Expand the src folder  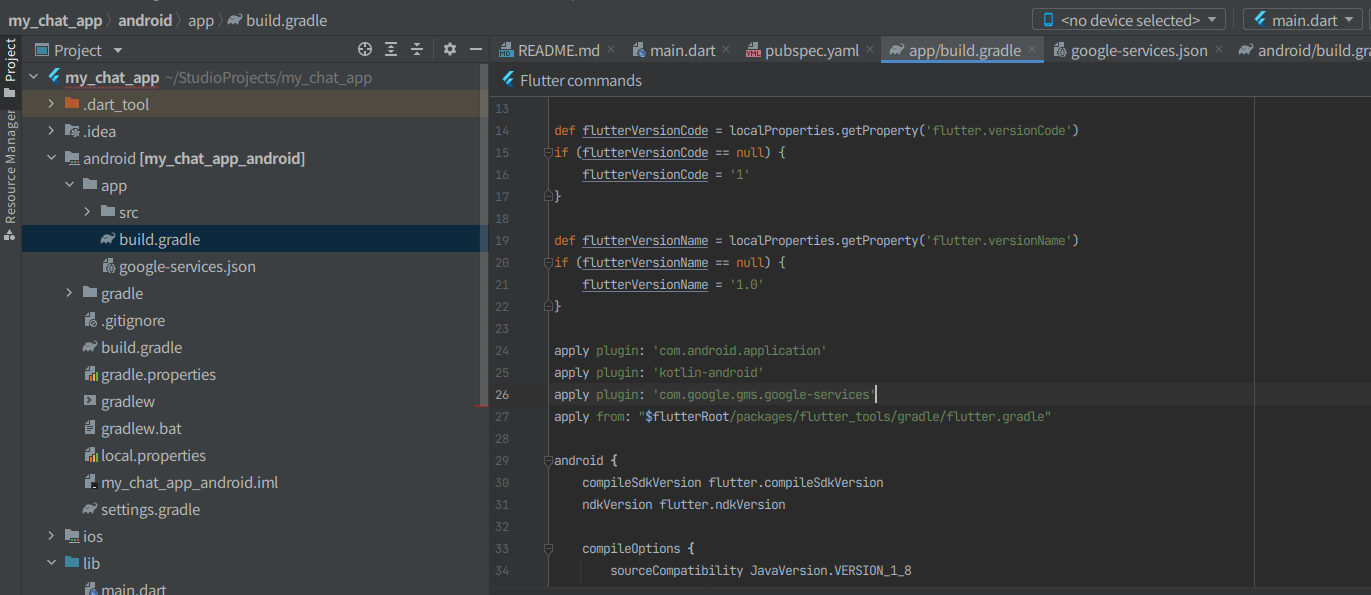pos(88,212)
